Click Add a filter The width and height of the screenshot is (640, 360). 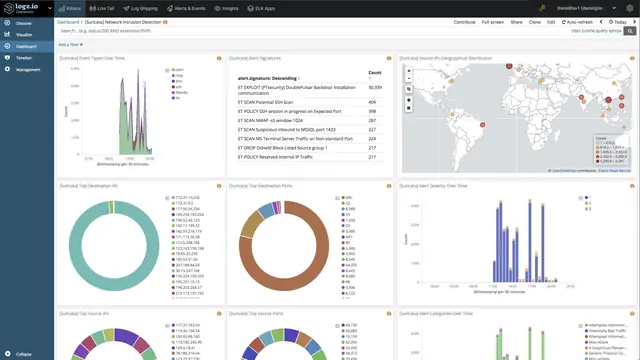[x=70, y=44]
